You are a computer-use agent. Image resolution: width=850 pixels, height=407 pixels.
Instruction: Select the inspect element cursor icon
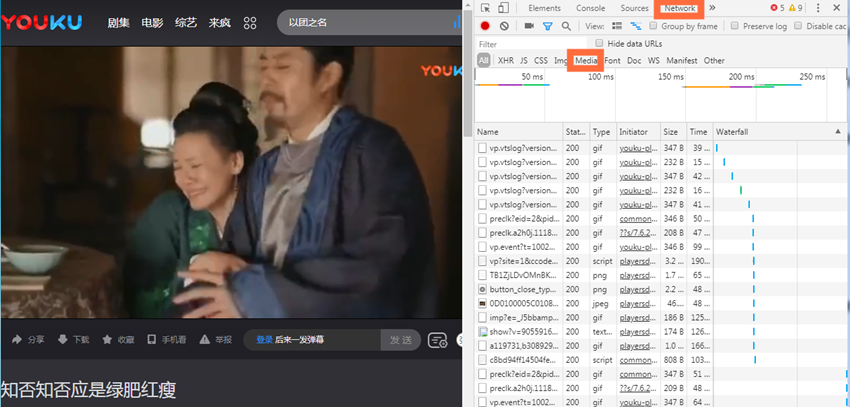[486, 8]
